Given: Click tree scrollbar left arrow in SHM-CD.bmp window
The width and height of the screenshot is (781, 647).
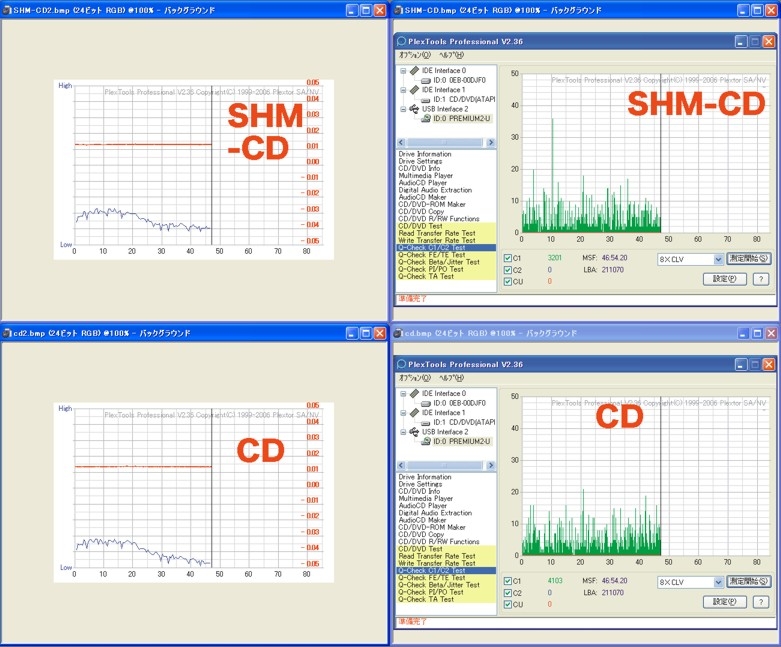Looking at the screenshot, I should [401, 142].
